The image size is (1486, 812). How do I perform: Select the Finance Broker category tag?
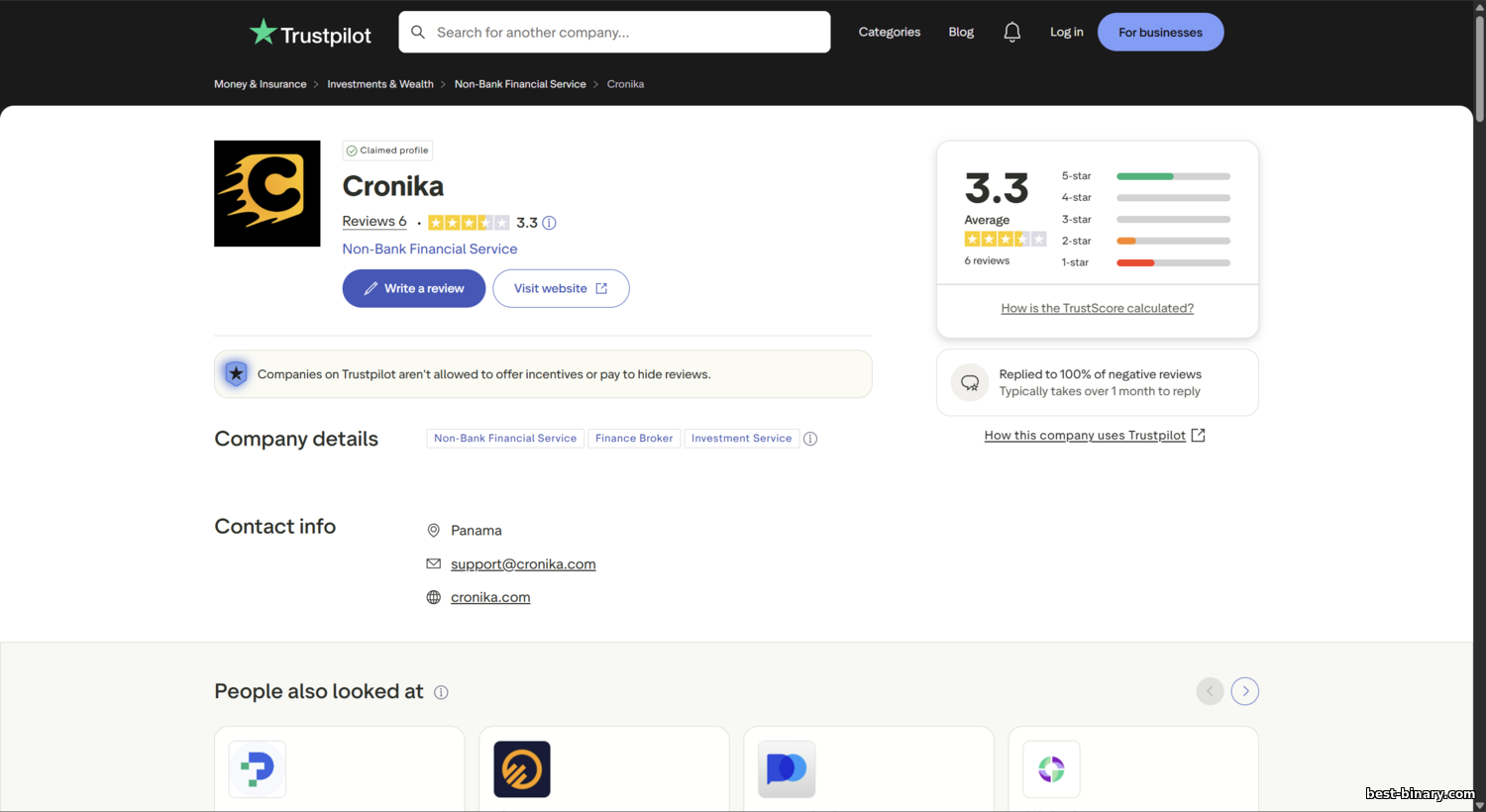coord(634,439)
